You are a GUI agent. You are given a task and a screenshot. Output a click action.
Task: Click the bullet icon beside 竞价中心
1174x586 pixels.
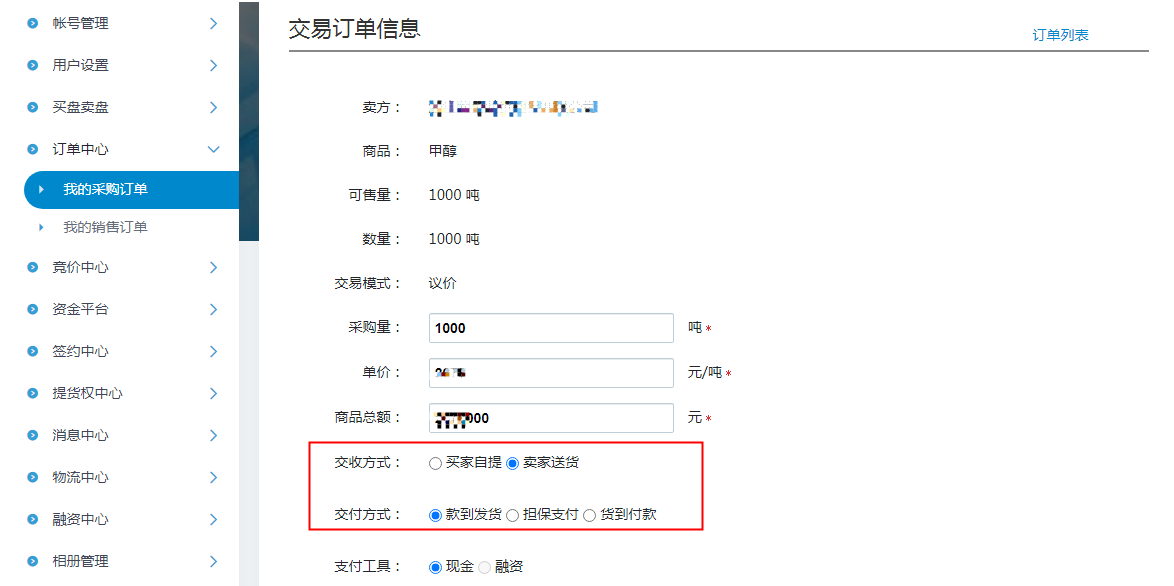tap(33, 267)
